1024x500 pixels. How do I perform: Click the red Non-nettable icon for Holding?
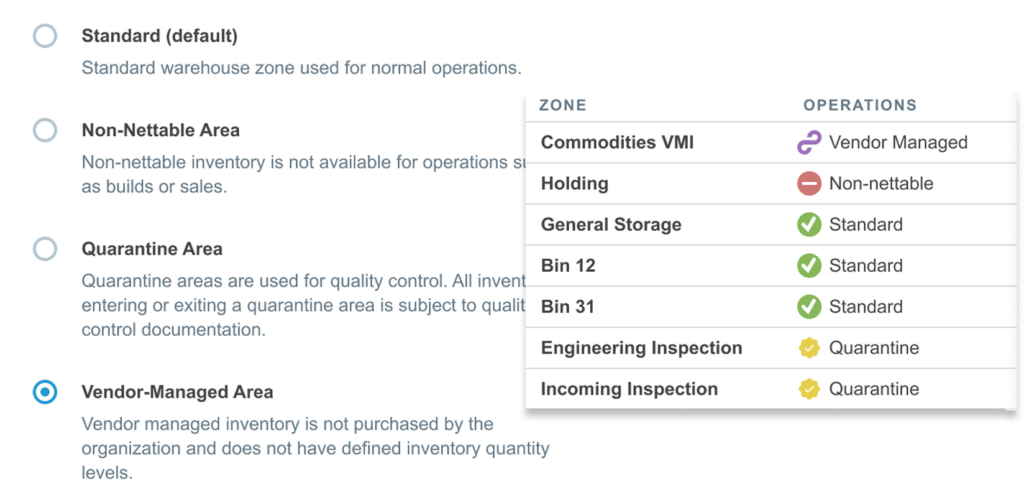click(808, 184)
